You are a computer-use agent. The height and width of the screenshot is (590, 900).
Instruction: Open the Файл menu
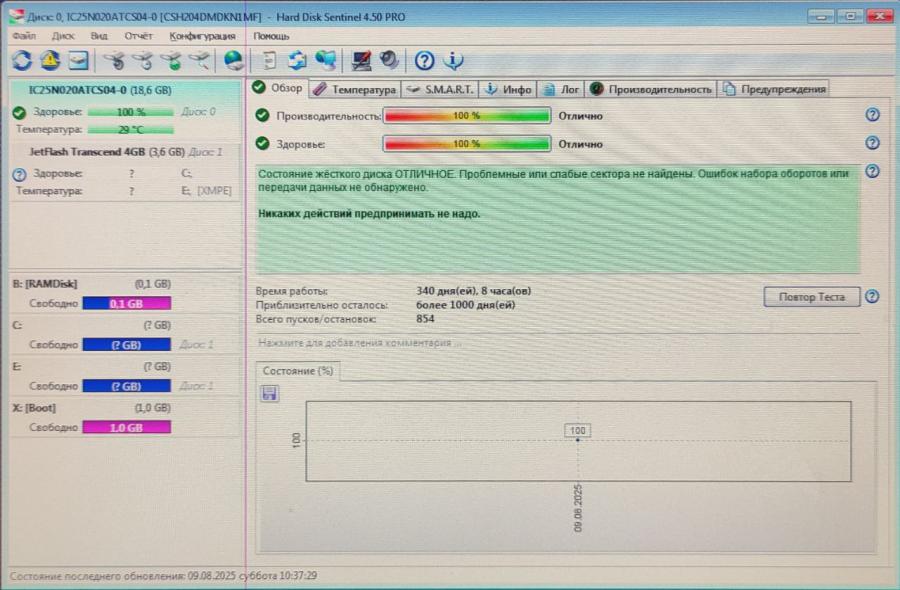coord(24,36)
